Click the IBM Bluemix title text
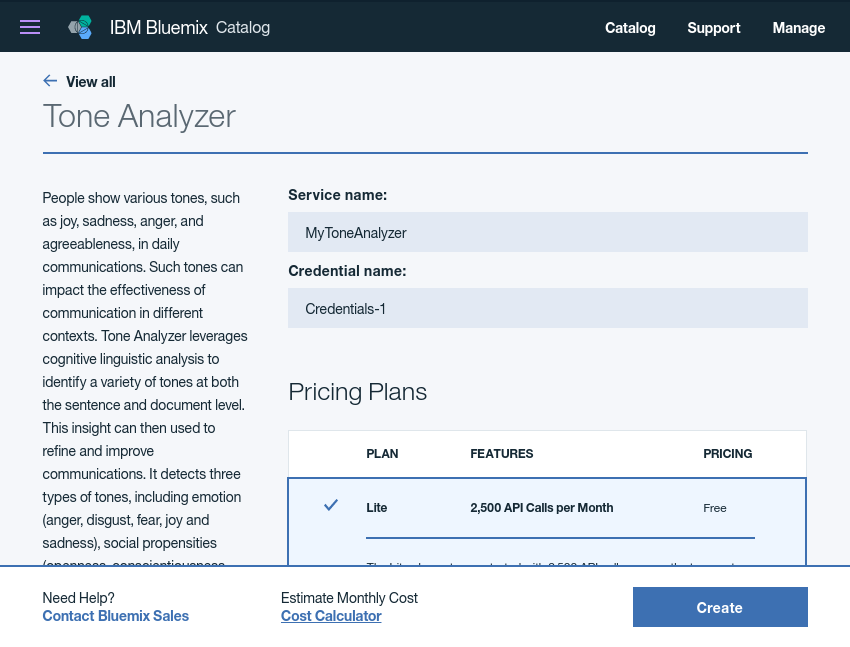Image resolution: width=850 pixels, height=647 pixels. pyautogui.click(x=158, y=27)
